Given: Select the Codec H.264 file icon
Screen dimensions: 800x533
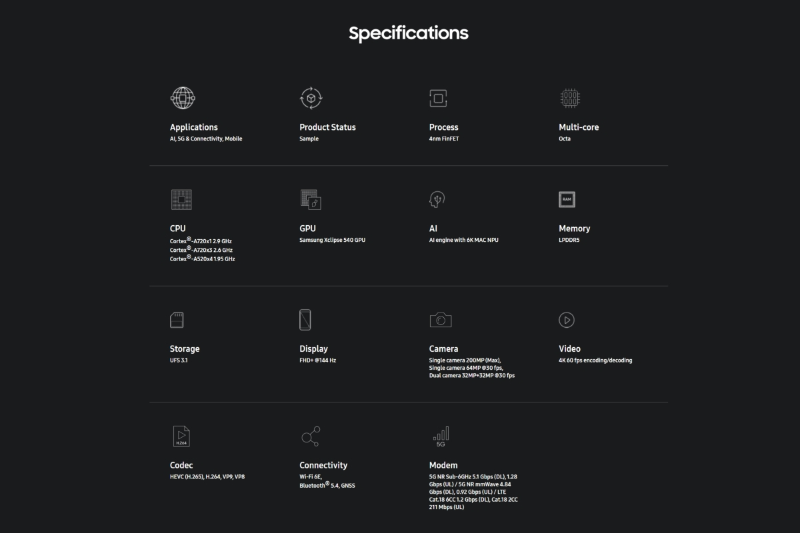Looking at the screenshot, I should click(181, 436).
